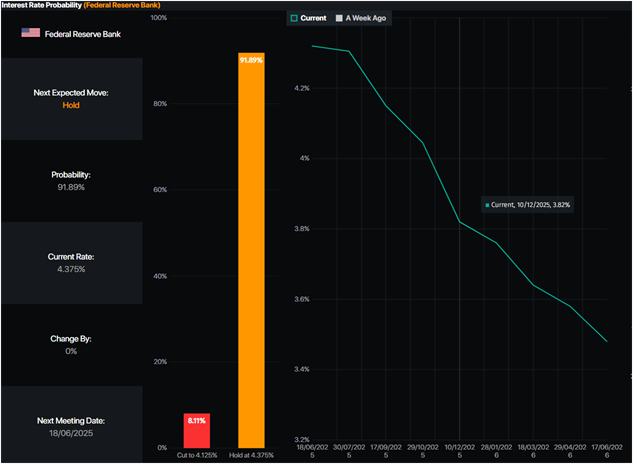Image resolution: width=633 pixels, height=464 pixels.
Task: Click the line point at 10/12/2025
Action: (x=459, y=221)
